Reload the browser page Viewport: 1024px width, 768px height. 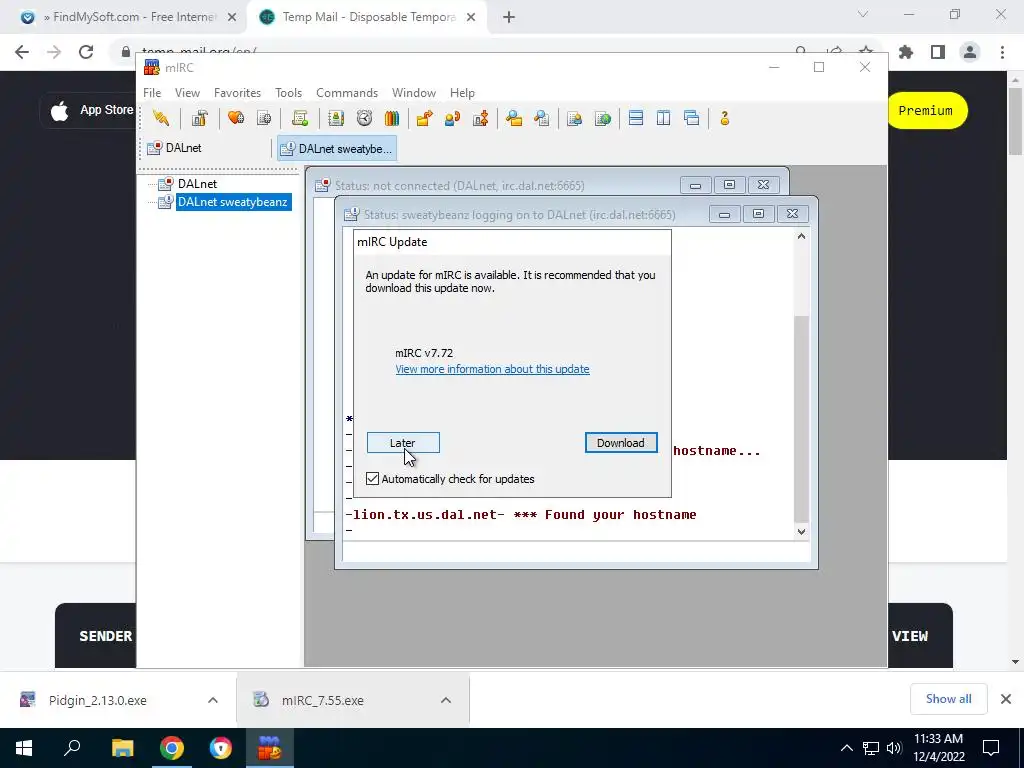[x=86, y=52]
